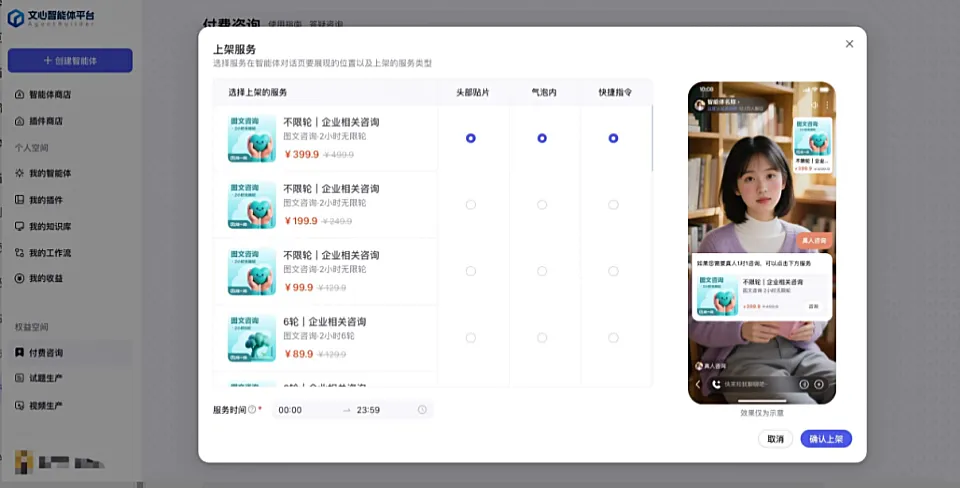Click the service list vertical scrollbar

pos(653,138)
